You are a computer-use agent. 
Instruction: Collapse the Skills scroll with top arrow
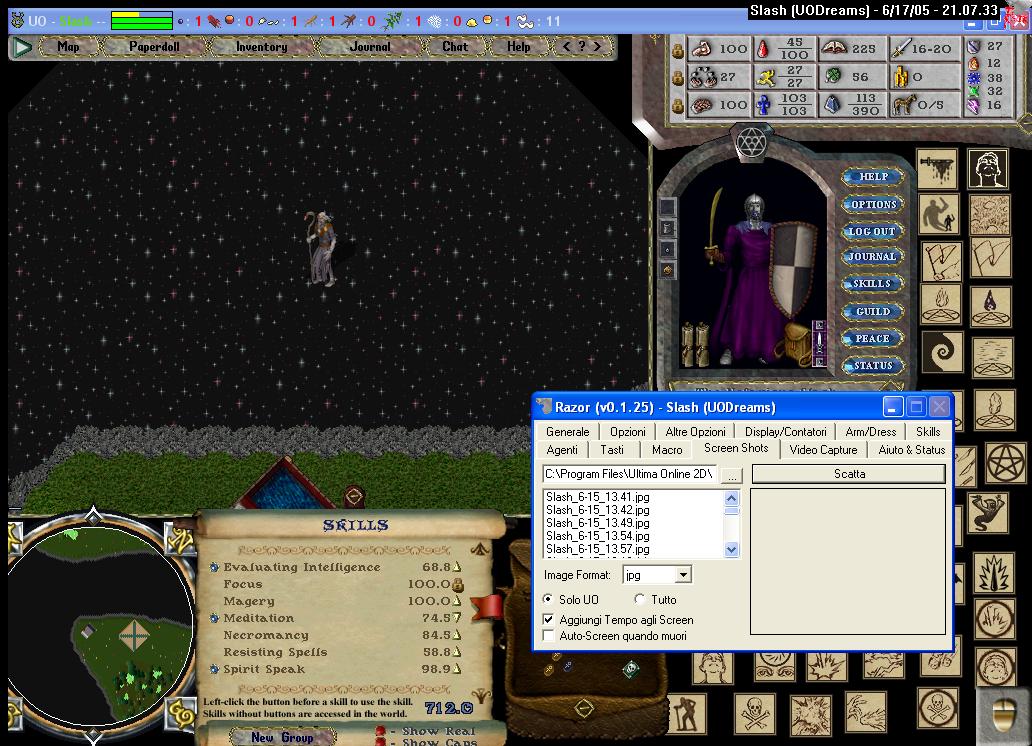[x=480, y=548]
